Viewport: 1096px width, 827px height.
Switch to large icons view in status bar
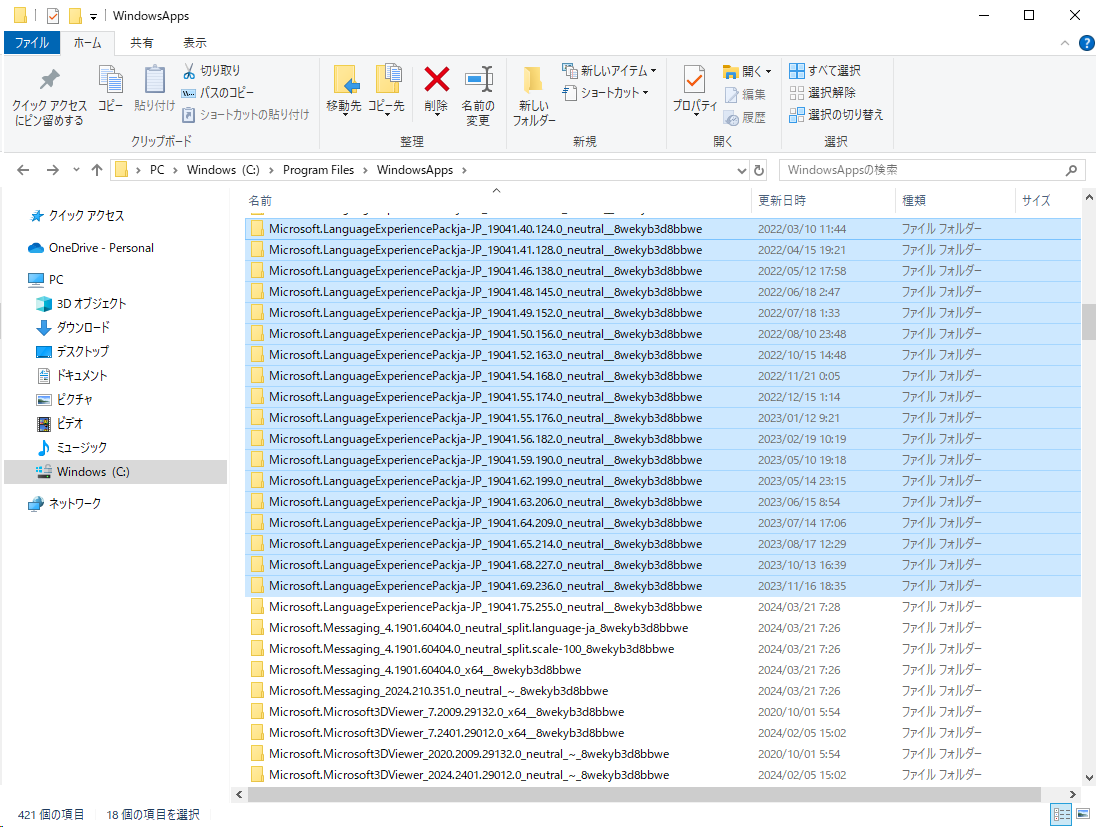pyautogui.click(x=1083, y=814)
